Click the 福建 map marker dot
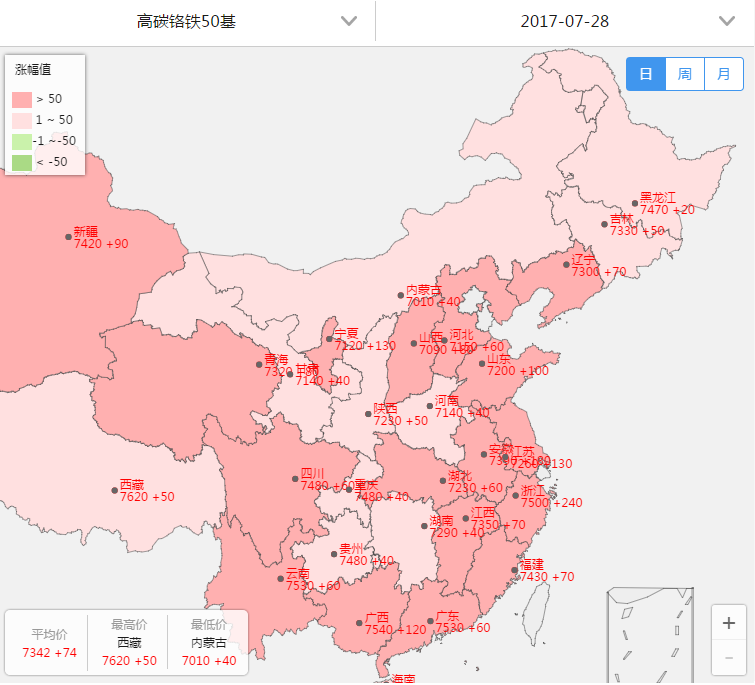 coord(515,570)
